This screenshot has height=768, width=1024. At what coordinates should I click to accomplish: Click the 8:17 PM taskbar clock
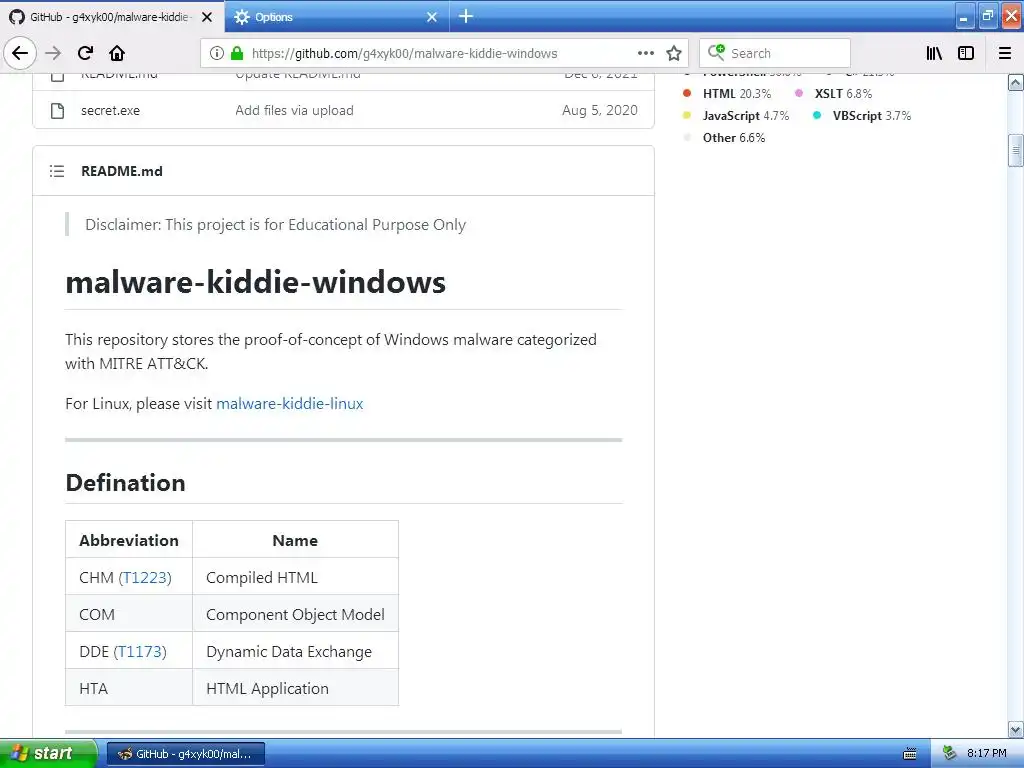point(987,753)
